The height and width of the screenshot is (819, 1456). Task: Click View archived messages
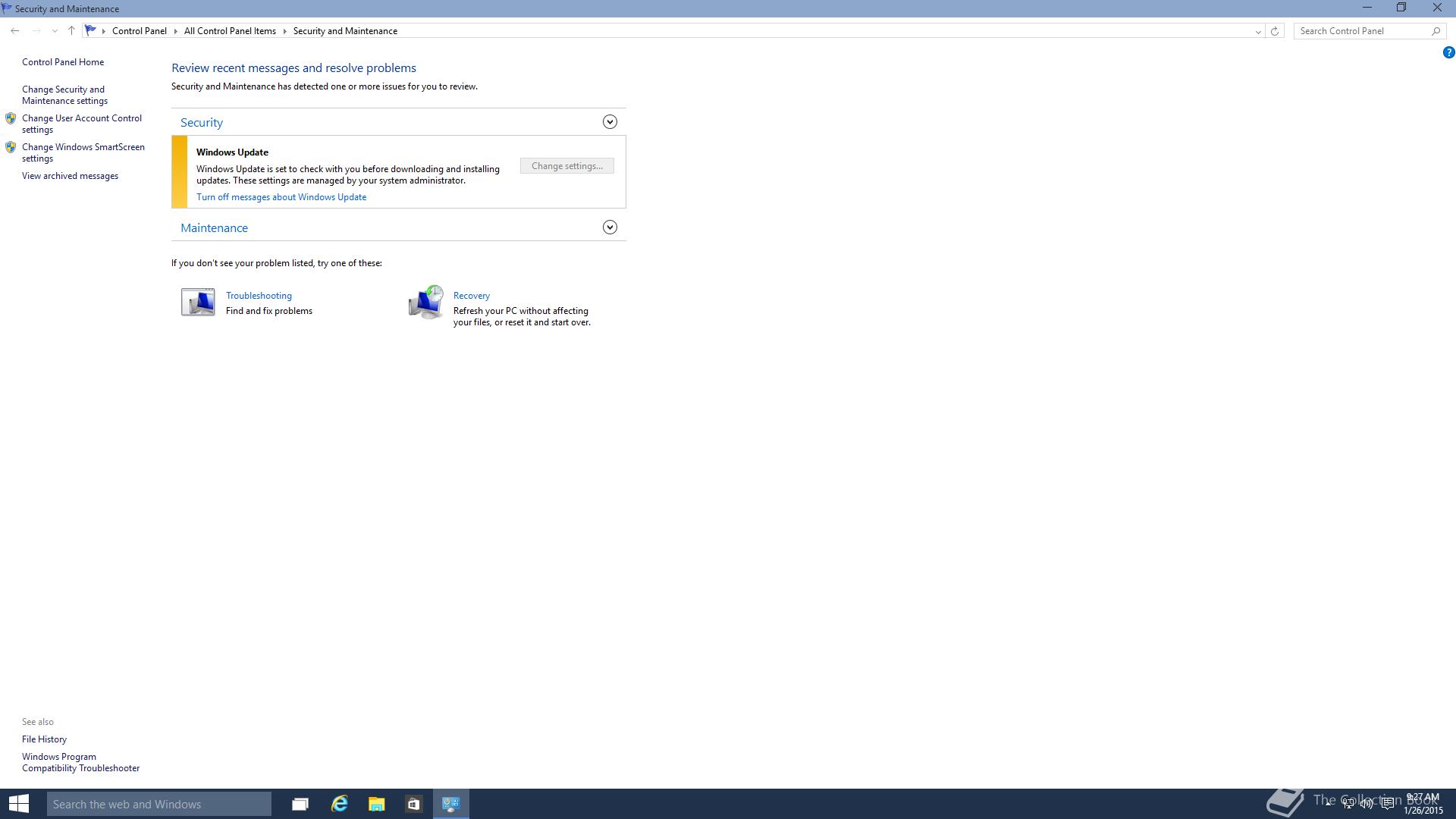point(70,176)
